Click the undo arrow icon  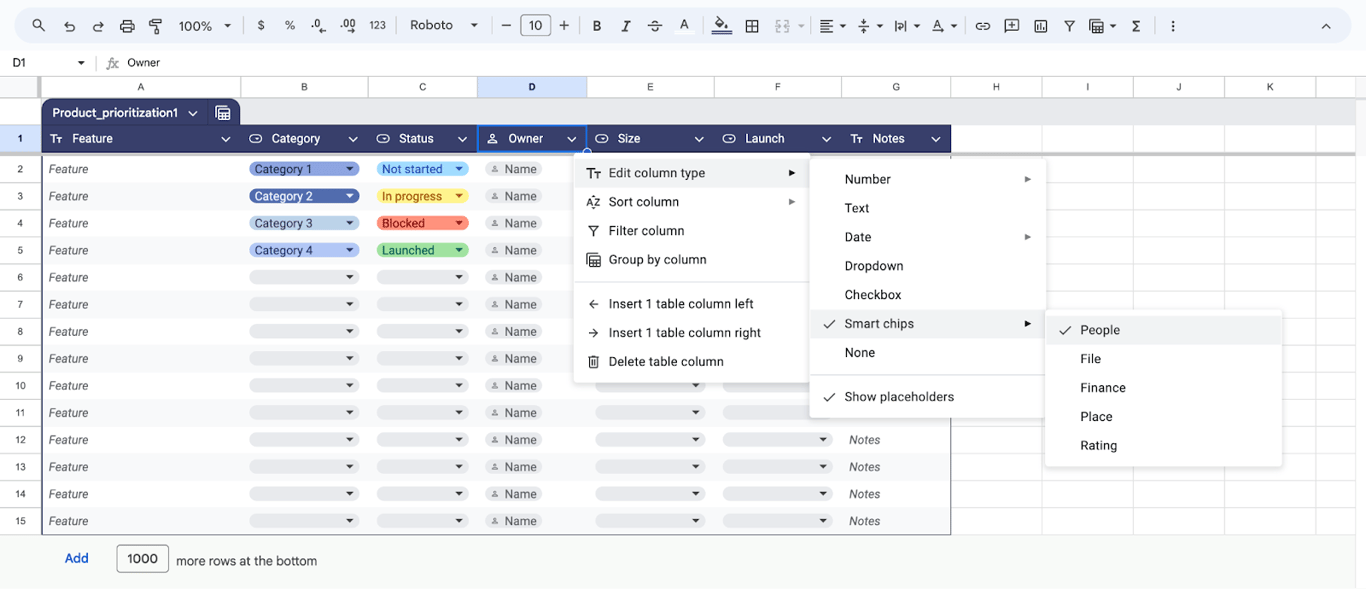coord(69,26)
